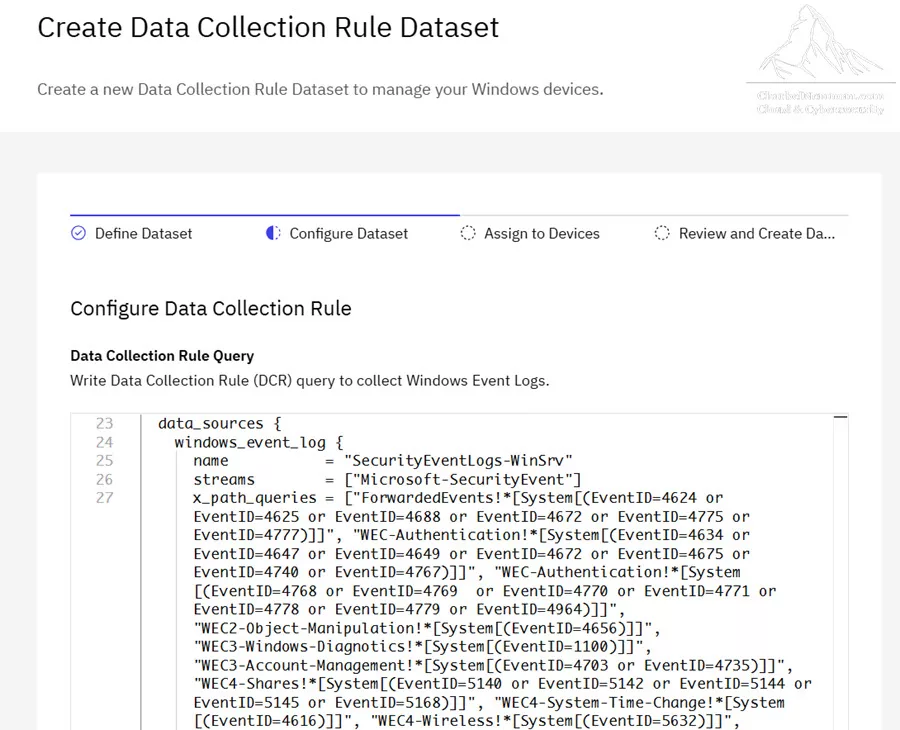Click line number 23 in the editor gutter
The width and height of the screenshot is (900, 730).
(x=104, y=424)
